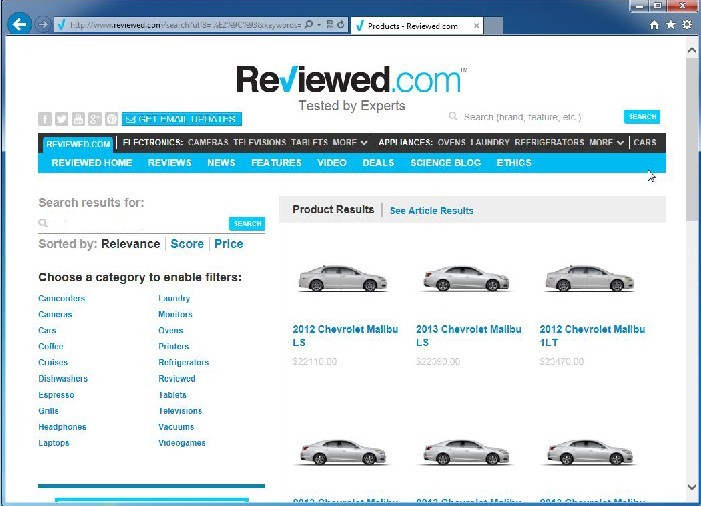Open 2013 Chevrolet Malibu LS car thumbnail
Screen dimensions: 701x506
pyautogui.click(x=466, y=279)
